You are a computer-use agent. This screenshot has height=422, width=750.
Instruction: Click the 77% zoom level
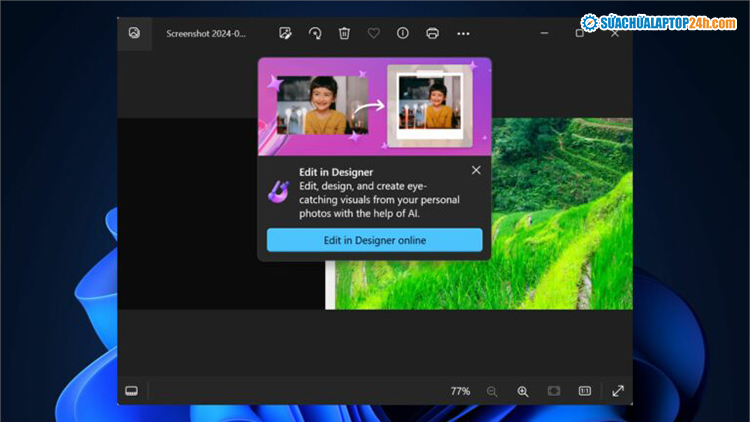point(460,391)
